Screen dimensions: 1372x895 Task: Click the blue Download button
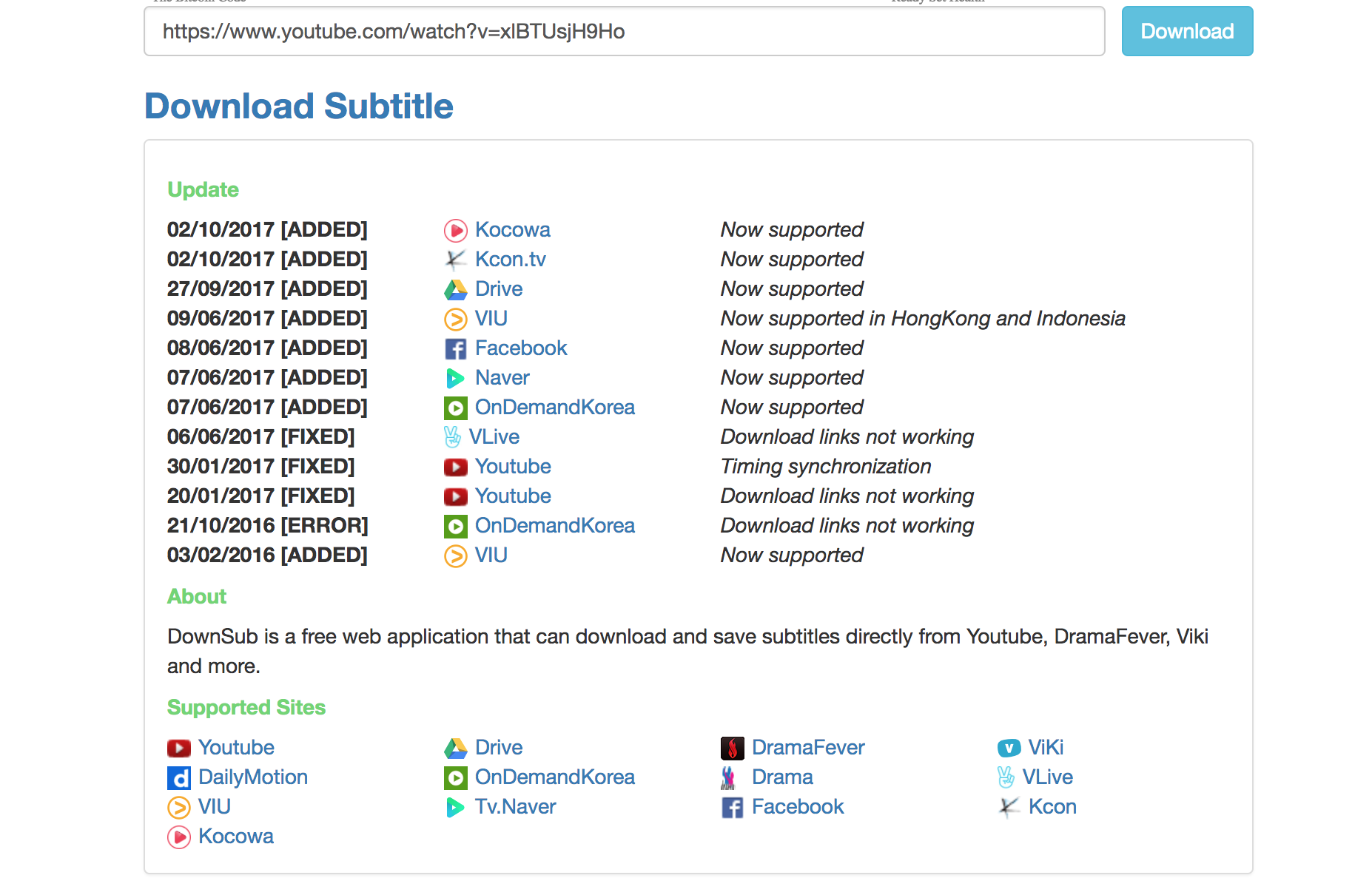(1186, 31)
